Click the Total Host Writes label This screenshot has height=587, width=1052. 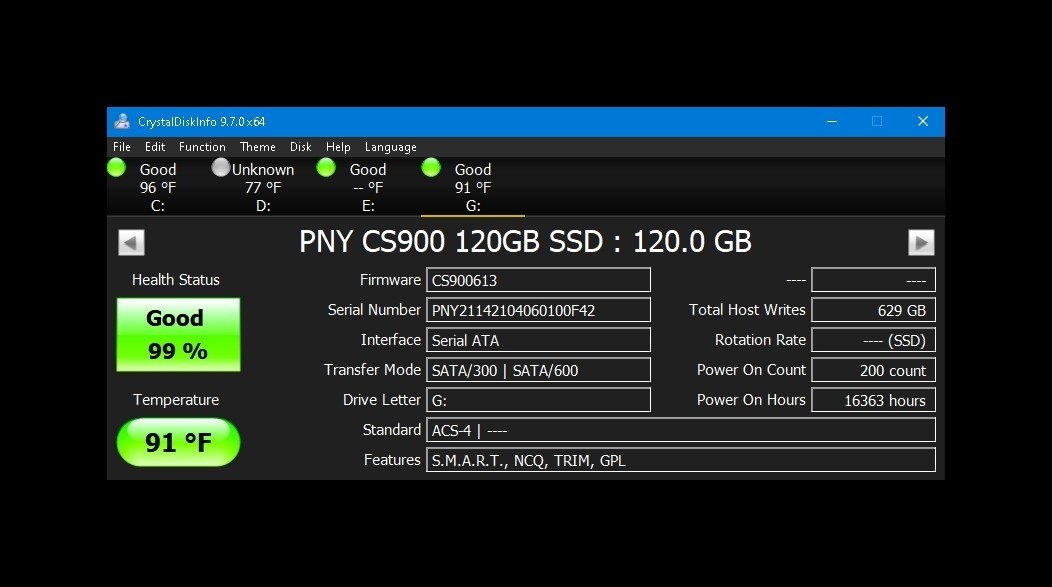[x=747, y=310]
